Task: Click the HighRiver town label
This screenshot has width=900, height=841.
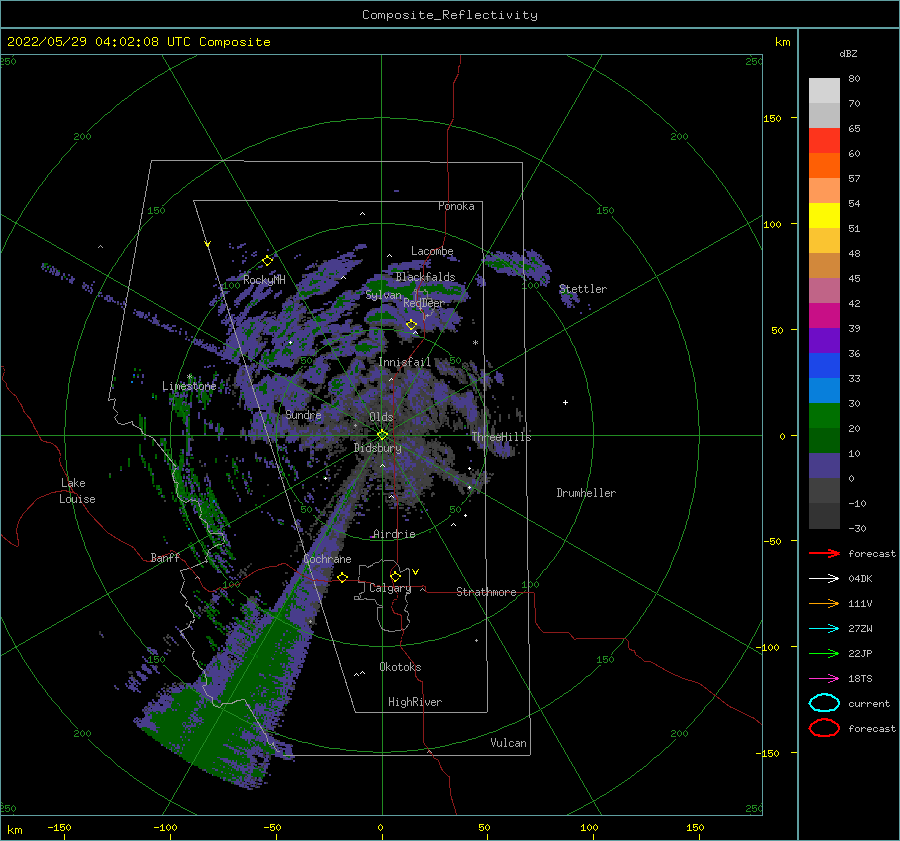Action: [x=415, y=702]
